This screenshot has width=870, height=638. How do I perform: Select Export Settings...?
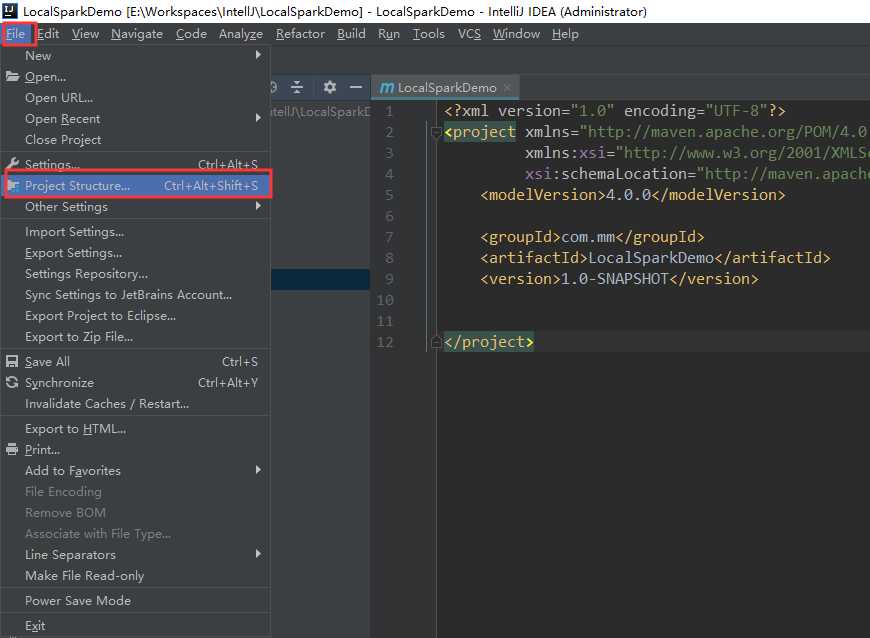point(135,252)
